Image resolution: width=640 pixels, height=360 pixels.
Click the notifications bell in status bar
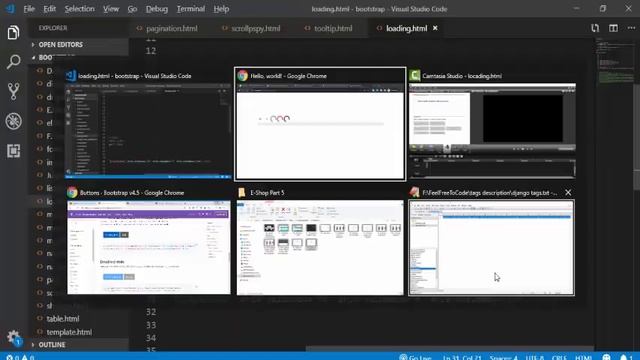coord(626,357)
